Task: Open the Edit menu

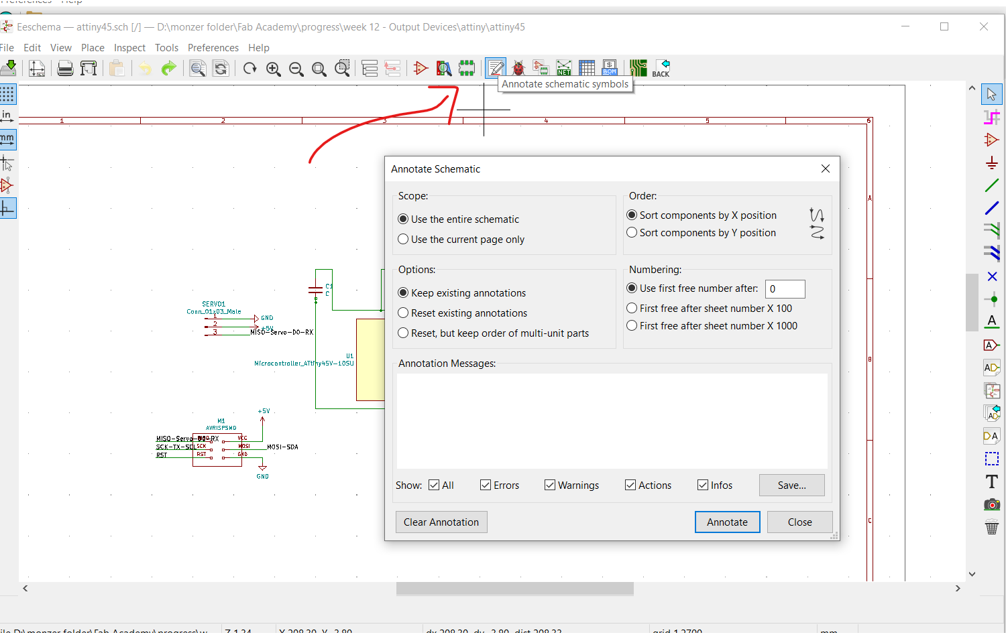Action: 32,47
